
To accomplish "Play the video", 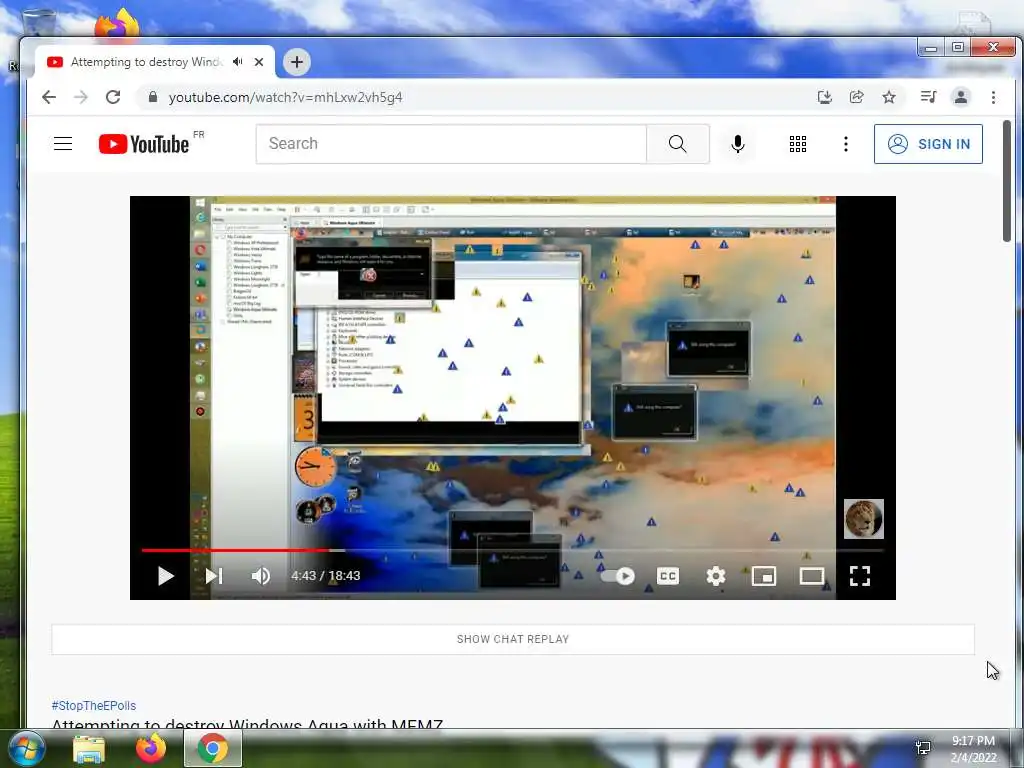I will [165, 575].
